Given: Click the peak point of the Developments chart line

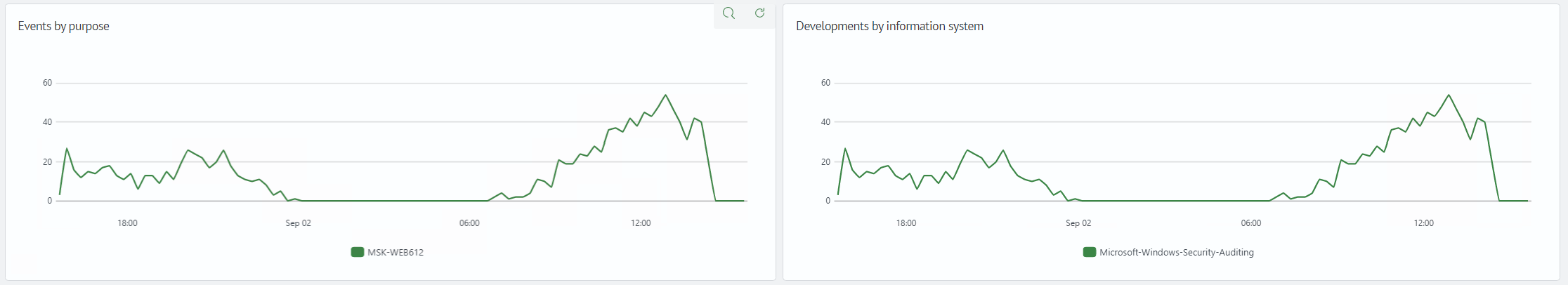Looking at the screenshot, I should pyautogui.click(x=1449, y=95).
